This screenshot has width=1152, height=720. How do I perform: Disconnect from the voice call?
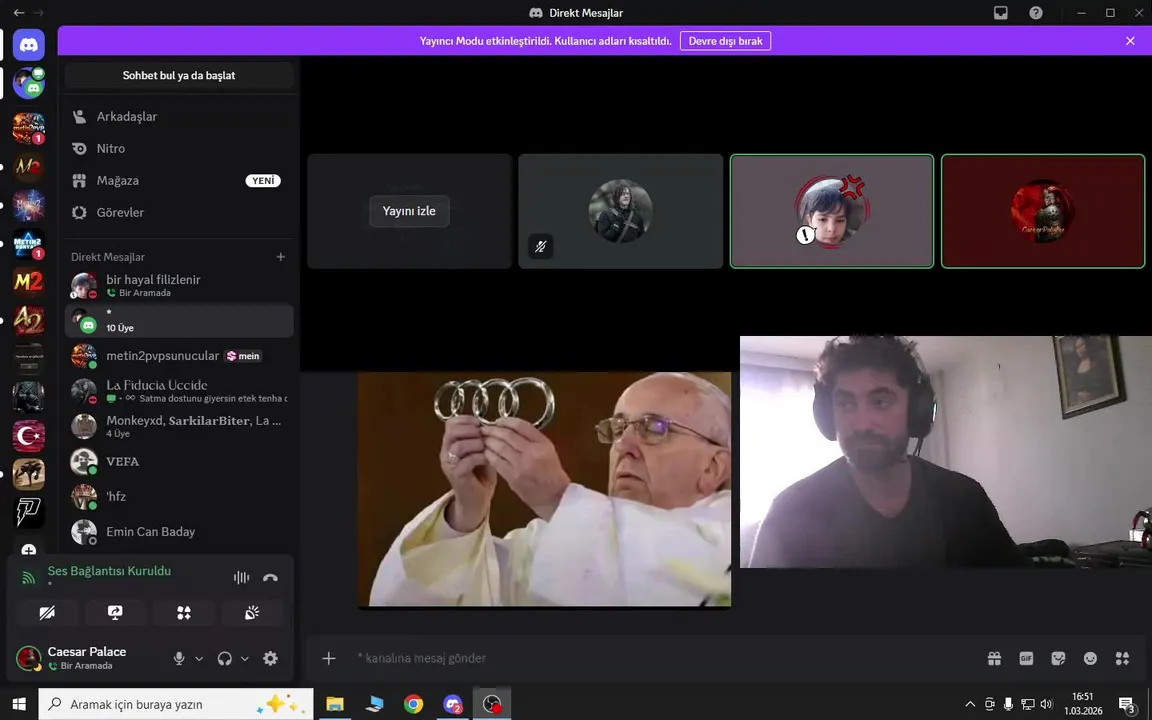270,577
